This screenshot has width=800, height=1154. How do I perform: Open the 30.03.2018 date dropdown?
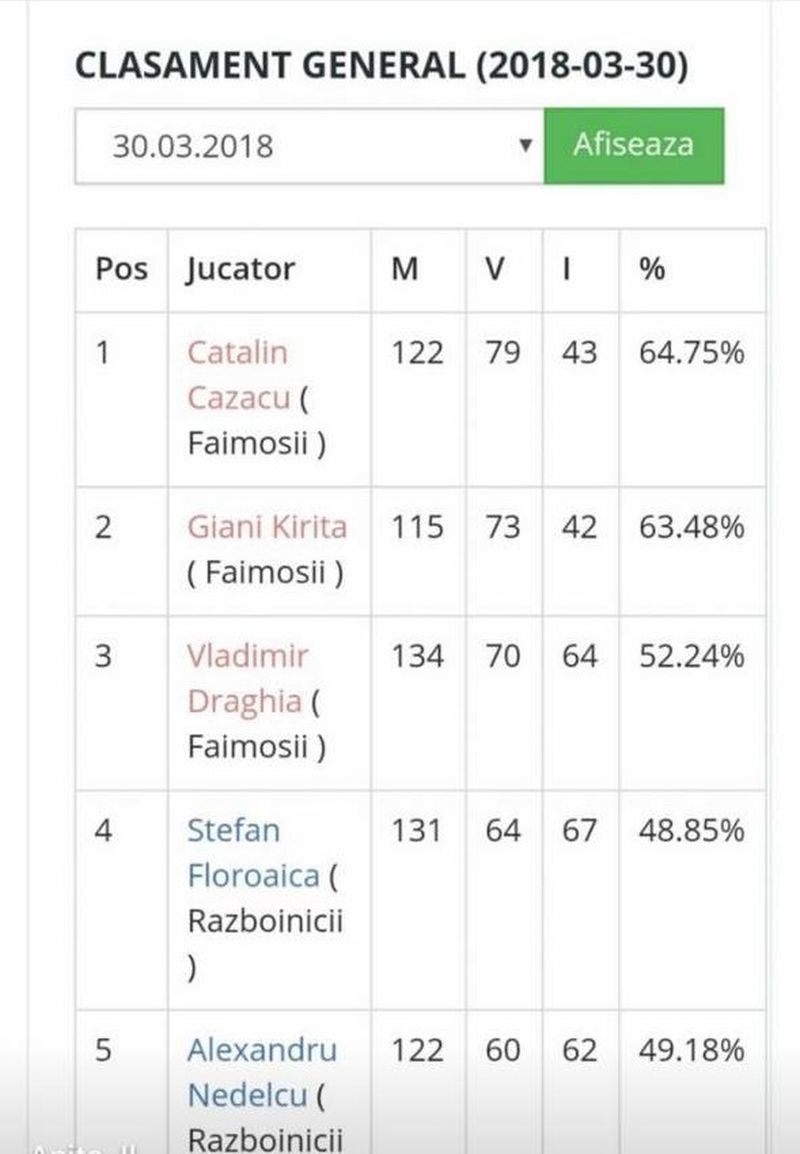(309, 146)
